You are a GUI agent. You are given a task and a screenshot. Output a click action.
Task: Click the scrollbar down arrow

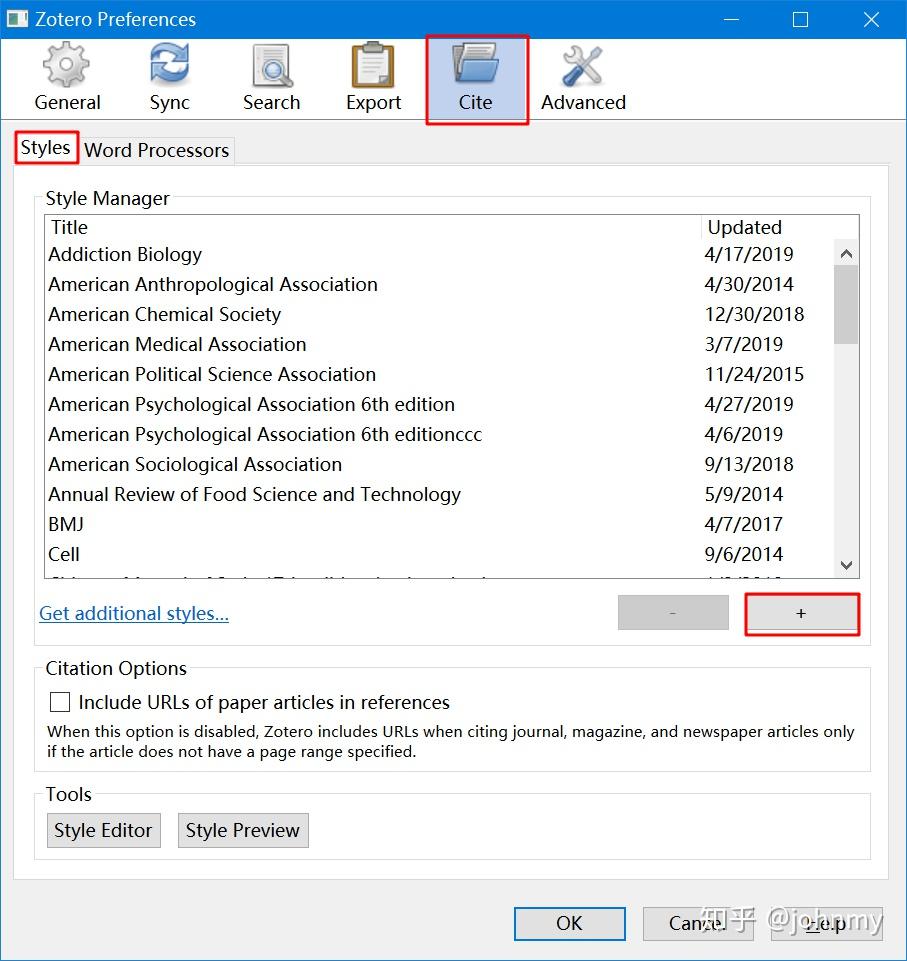[845, 564]
